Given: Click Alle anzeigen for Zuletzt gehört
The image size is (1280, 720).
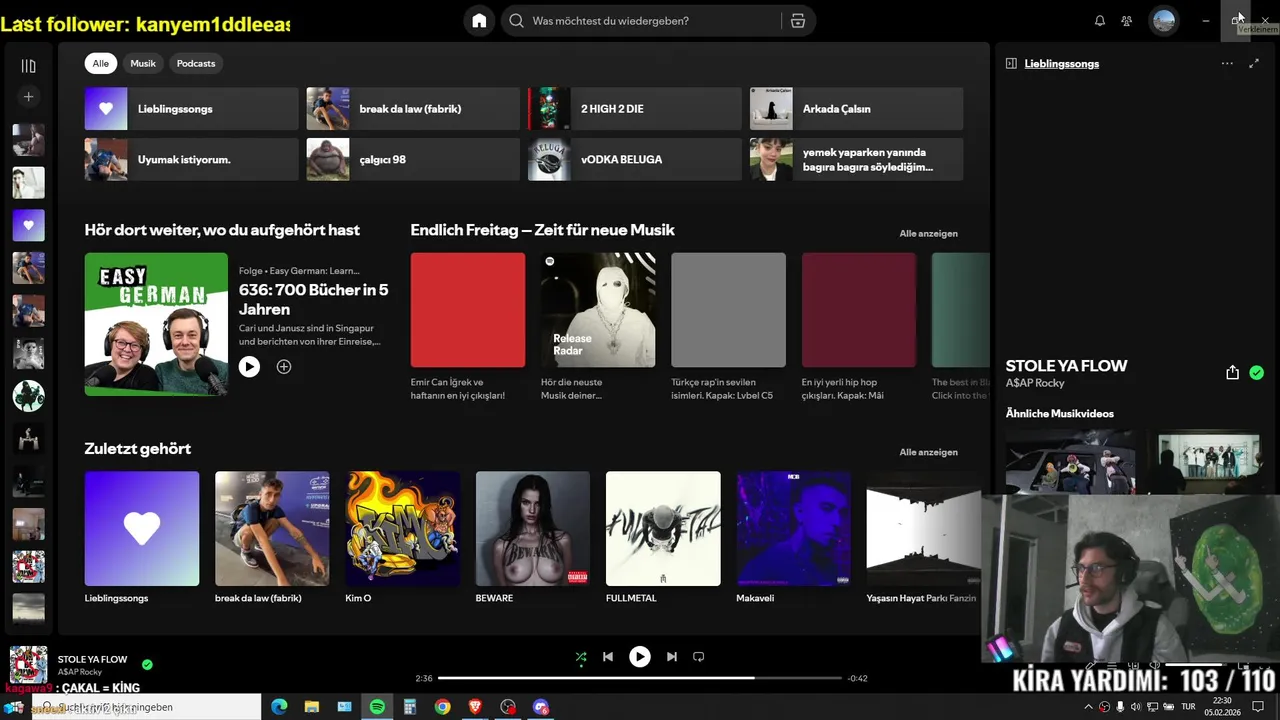Looking at the screenshot, I should click(928, 452).
